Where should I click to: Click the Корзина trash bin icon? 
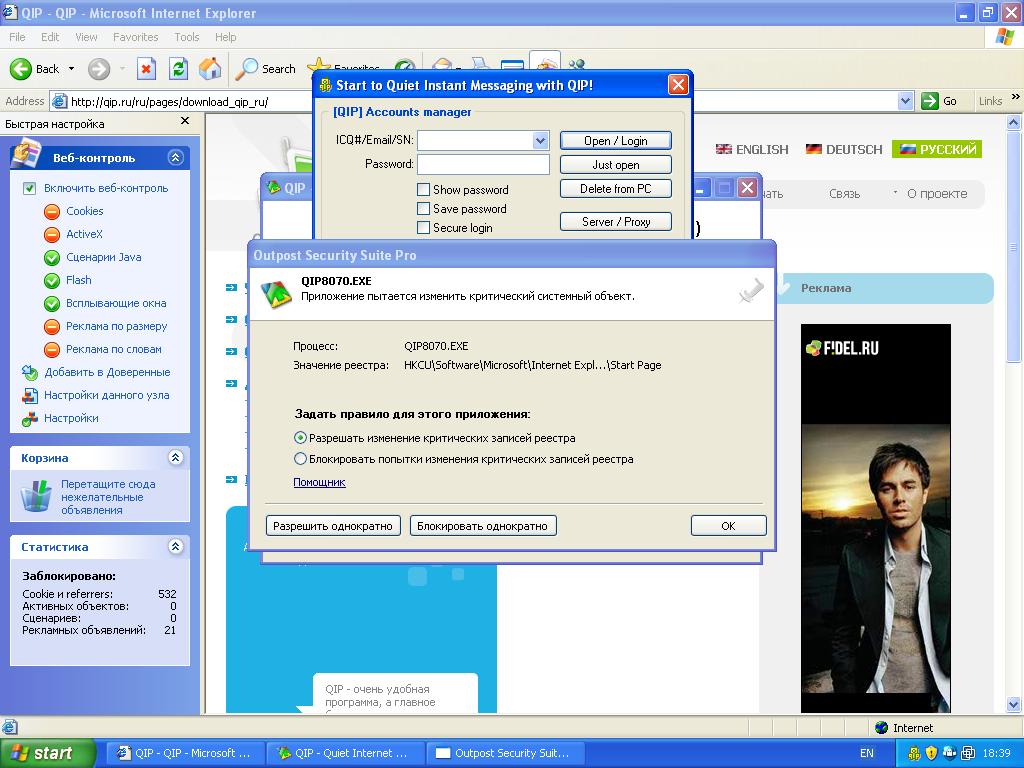pos(36,496)
